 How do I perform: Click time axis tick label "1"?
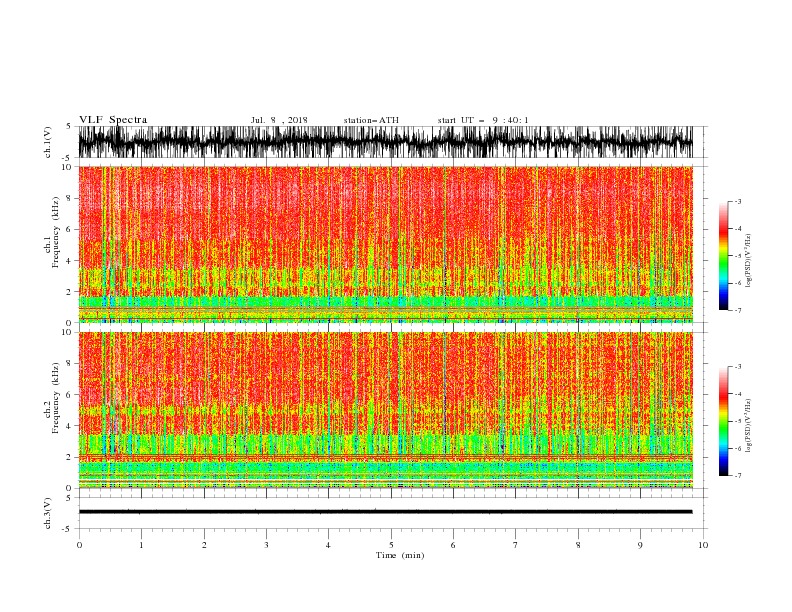tap(141, 545)
